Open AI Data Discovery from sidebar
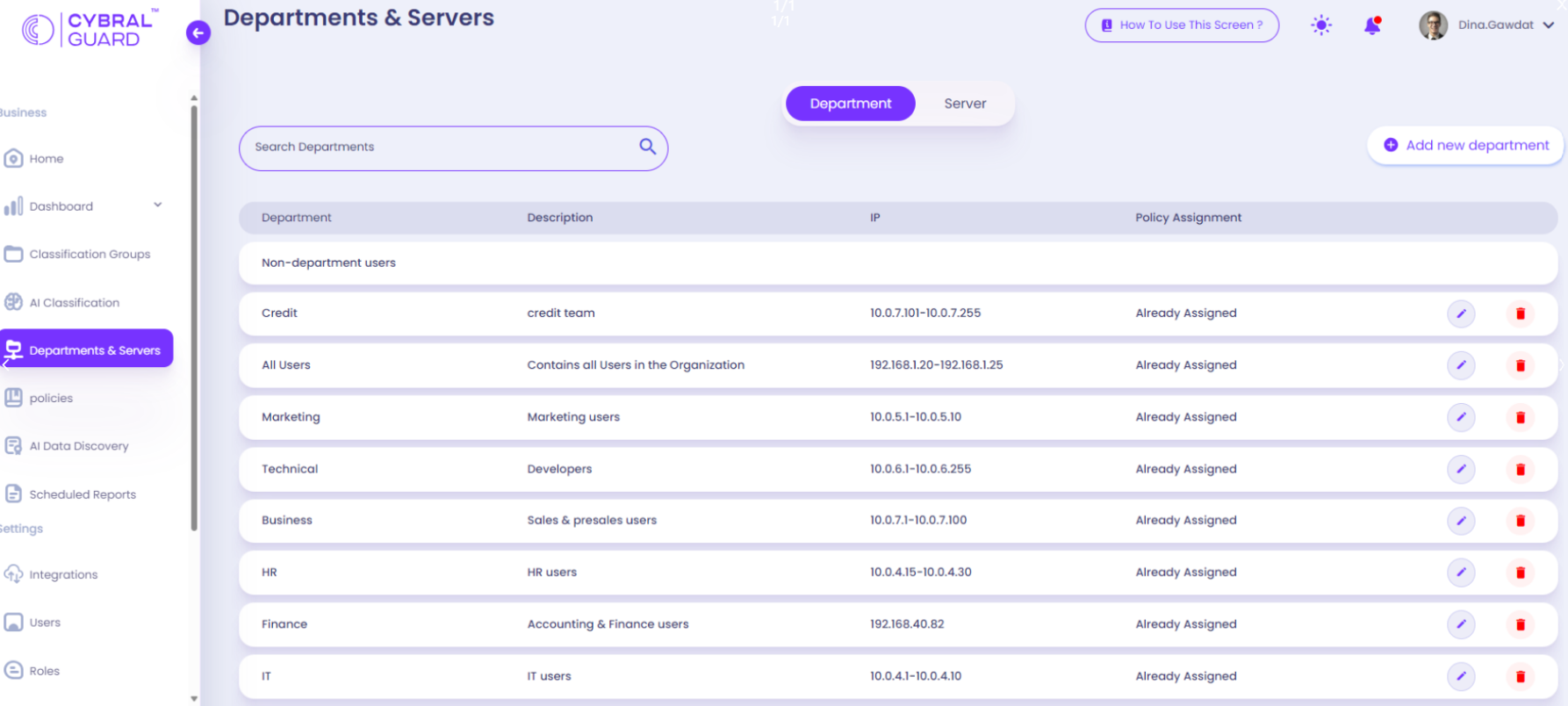The height and width of the screenshot is (706, 1568). [78, 446]
